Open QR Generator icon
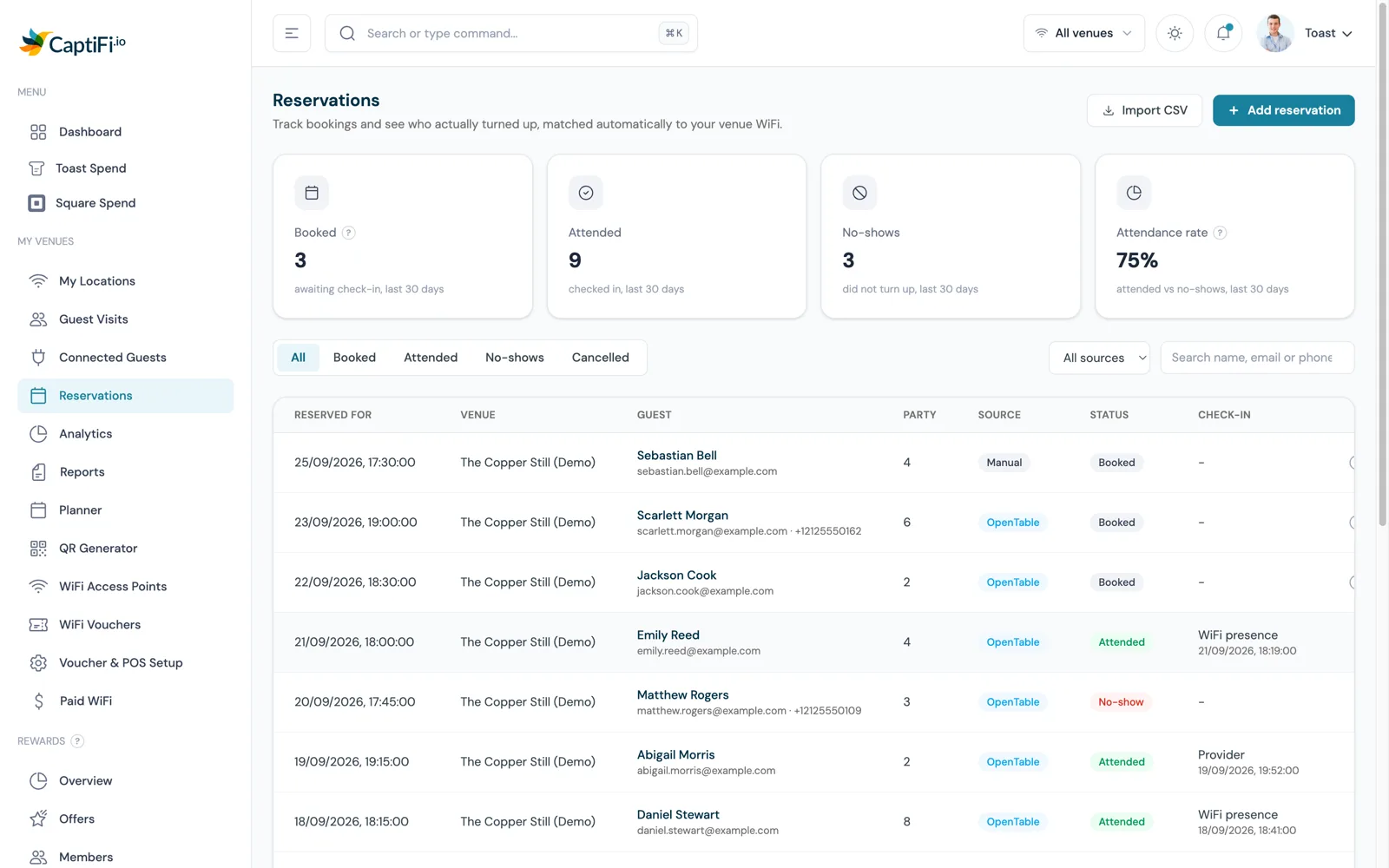1389x868 pixels. pos(38,549)
